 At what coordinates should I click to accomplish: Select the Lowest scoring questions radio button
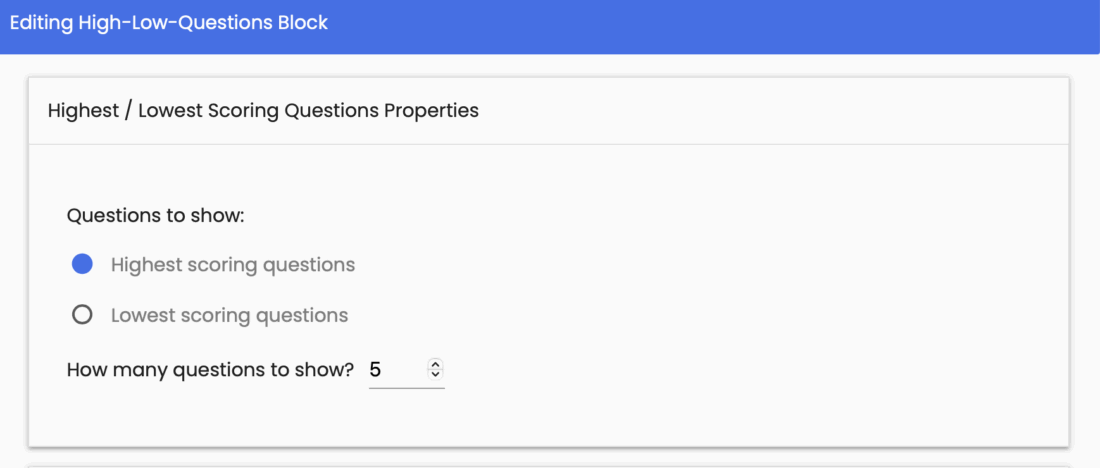coord(83,315)
